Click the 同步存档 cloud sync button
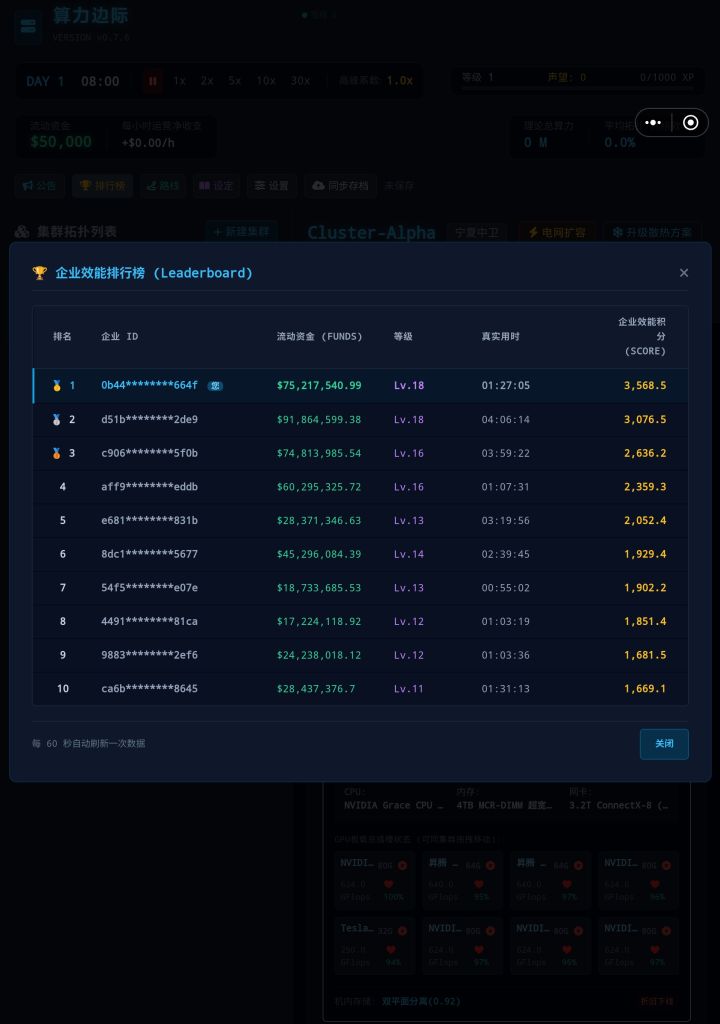 340,186
